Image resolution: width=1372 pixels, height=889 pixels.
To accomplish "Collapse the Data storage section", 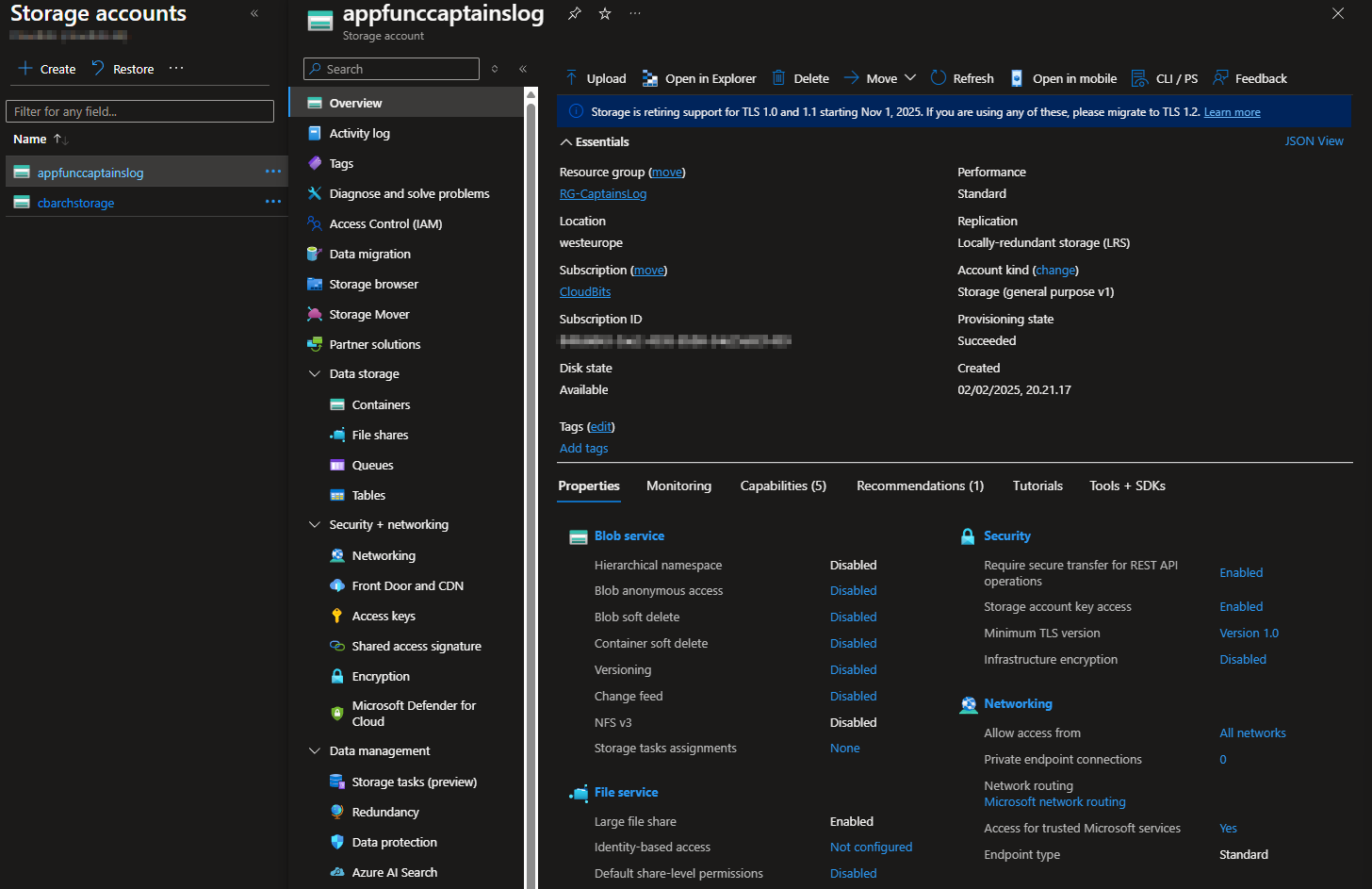I will [315, 374].
